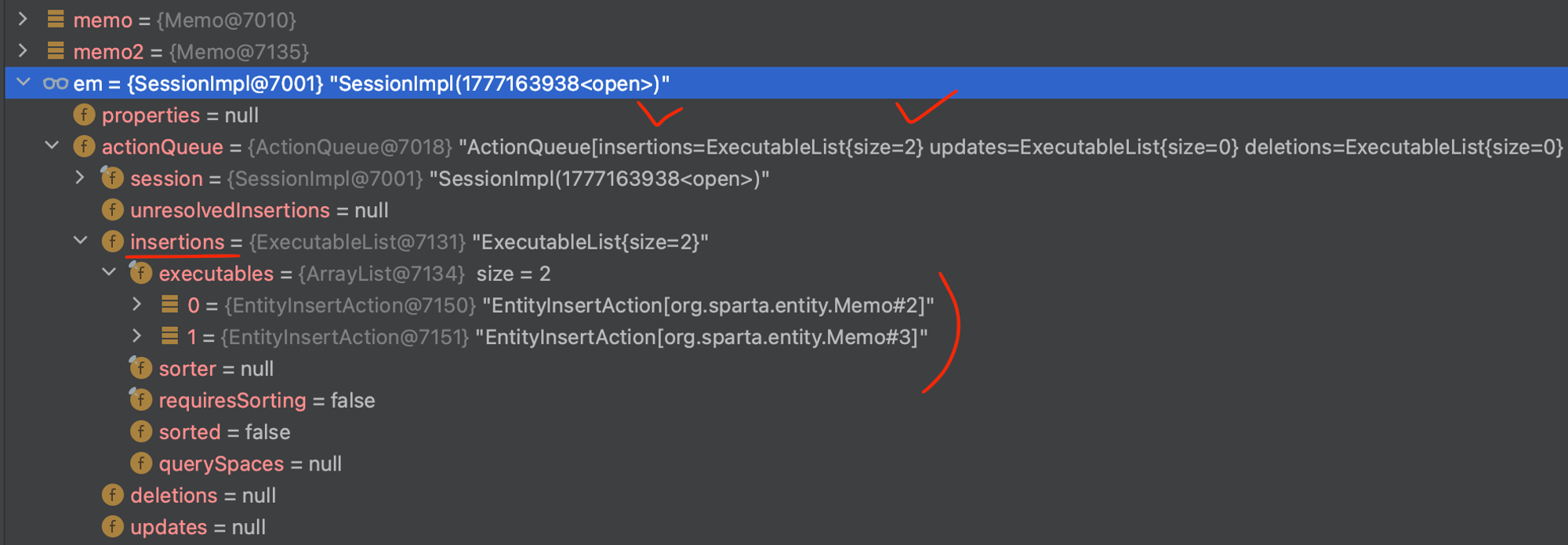Click the field icon before unresolvedInsertions
This screenshot has height=545, width=1568.
point(112,210)
